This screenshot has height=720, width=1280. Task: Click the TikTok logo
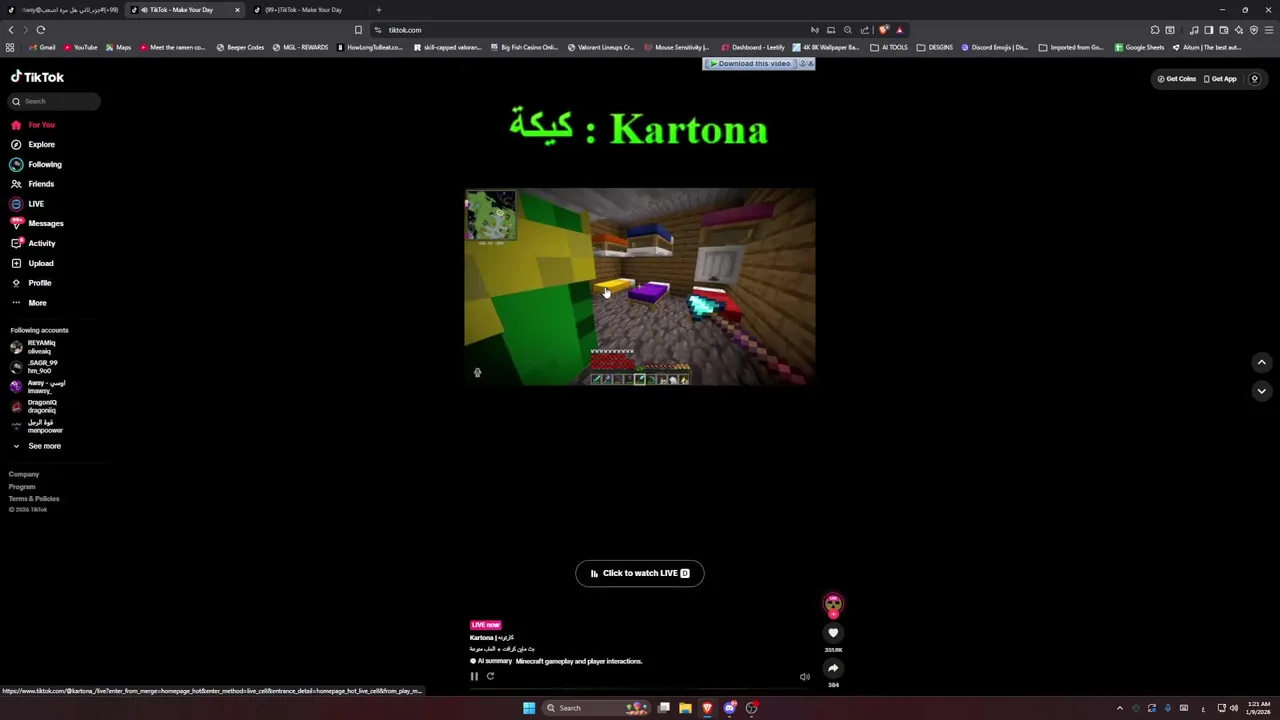tap(37, 77)
